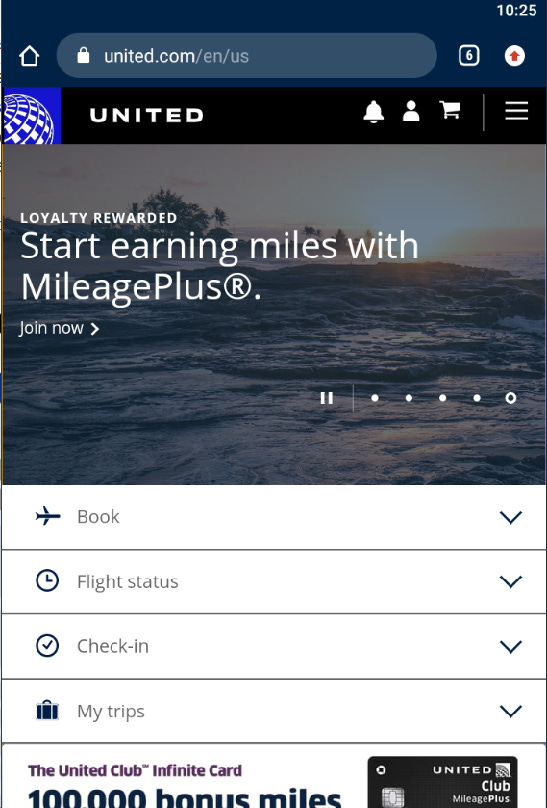Expand the My trips section chevron
The height and width of the screenshot is (808, 547).
click(511, 711)
